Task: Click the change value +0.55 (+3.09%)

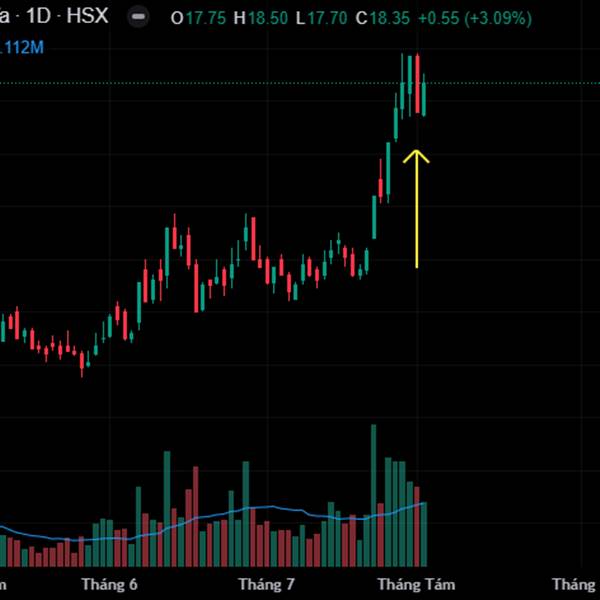Action: point(475,18)
